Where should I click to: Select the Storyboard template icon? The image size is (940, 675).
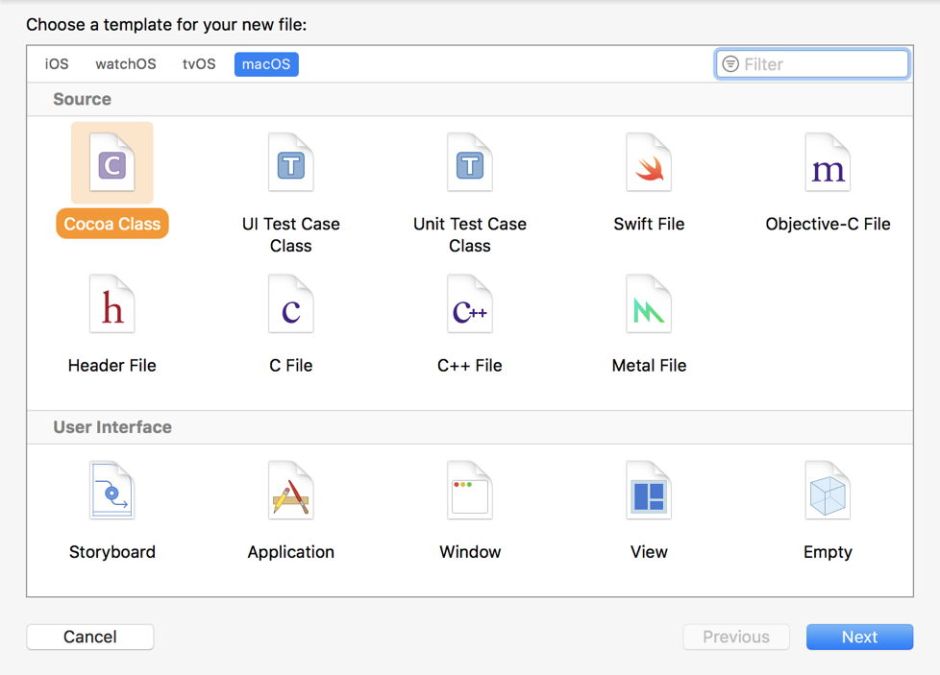pyautogui.click(x=112, y=492)
